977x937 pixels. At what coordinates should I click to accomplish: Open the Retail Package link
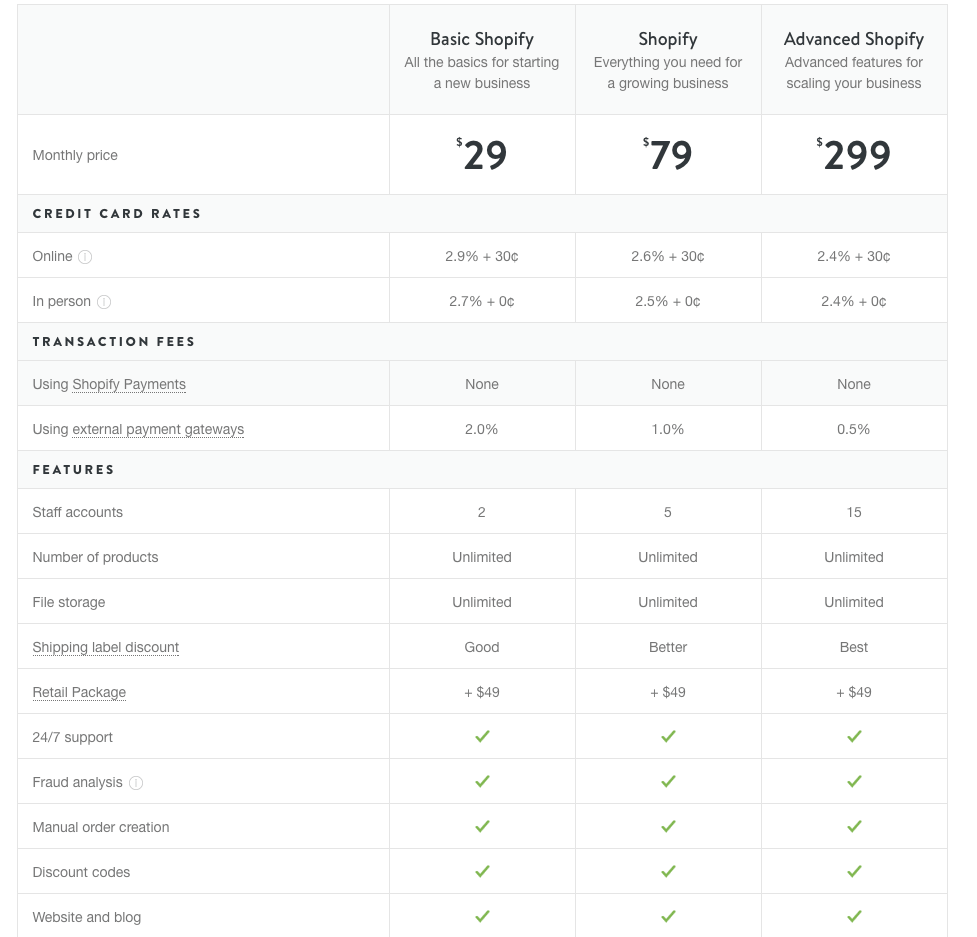coord(79,692)
